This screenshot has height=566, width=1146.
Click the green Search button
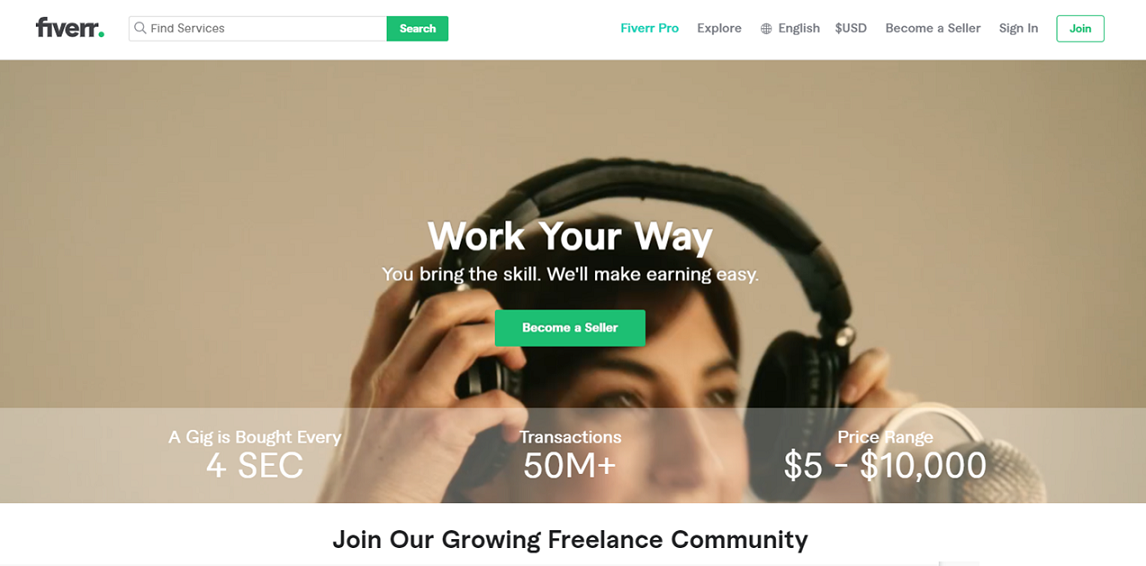pos(417,29)
